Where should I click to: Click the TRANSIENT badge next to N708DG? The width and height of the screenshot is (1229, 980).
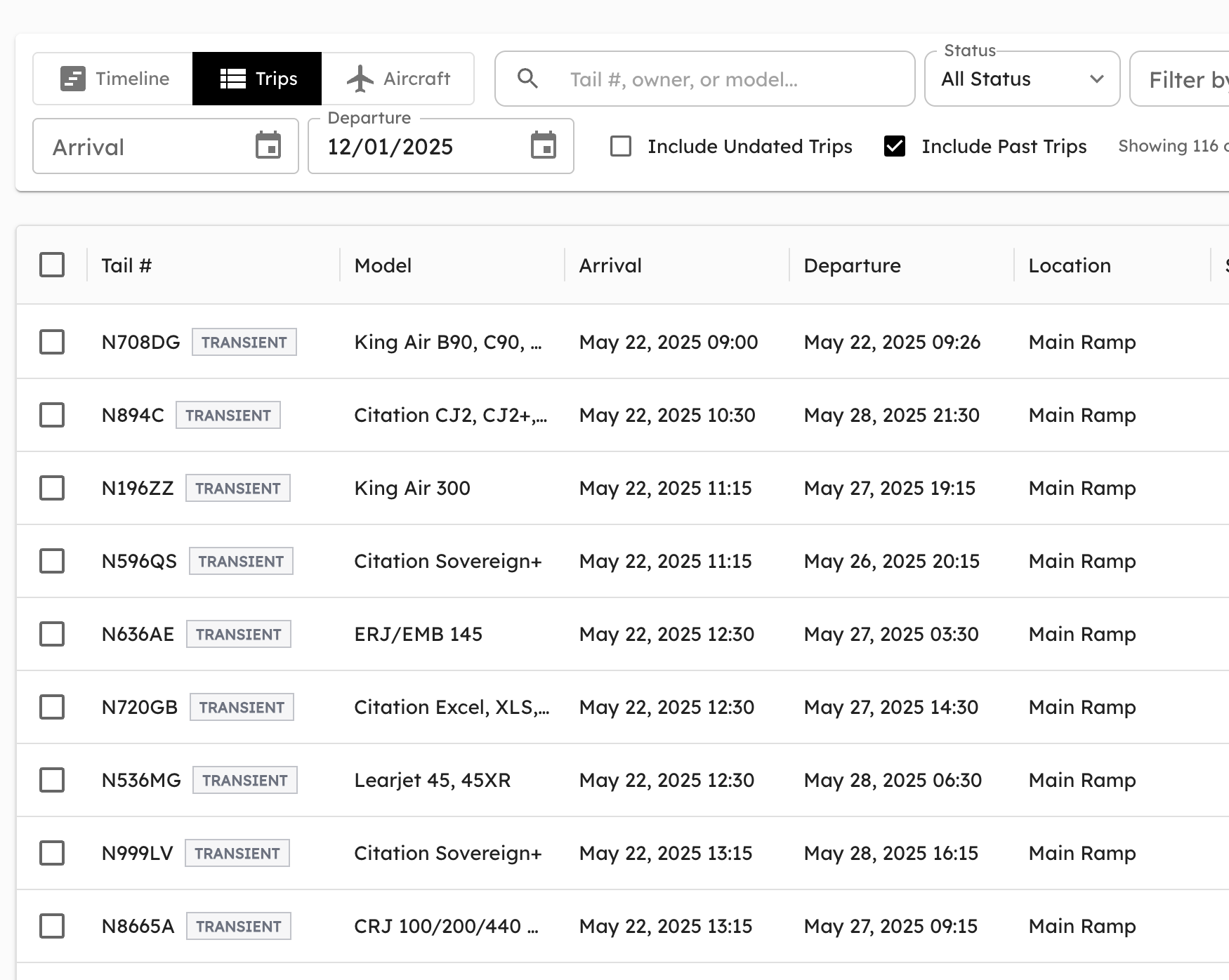pos(244,342)
